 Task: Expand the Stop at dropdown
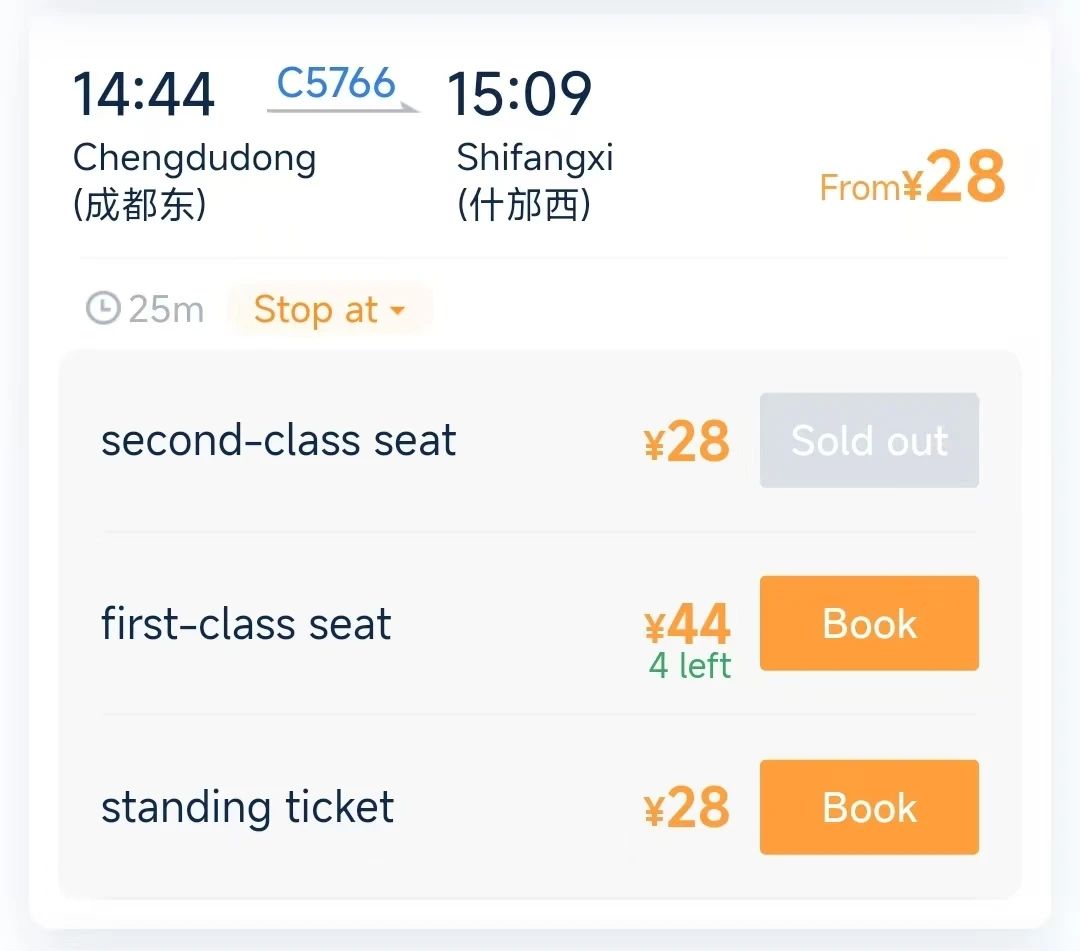point(329,309)
